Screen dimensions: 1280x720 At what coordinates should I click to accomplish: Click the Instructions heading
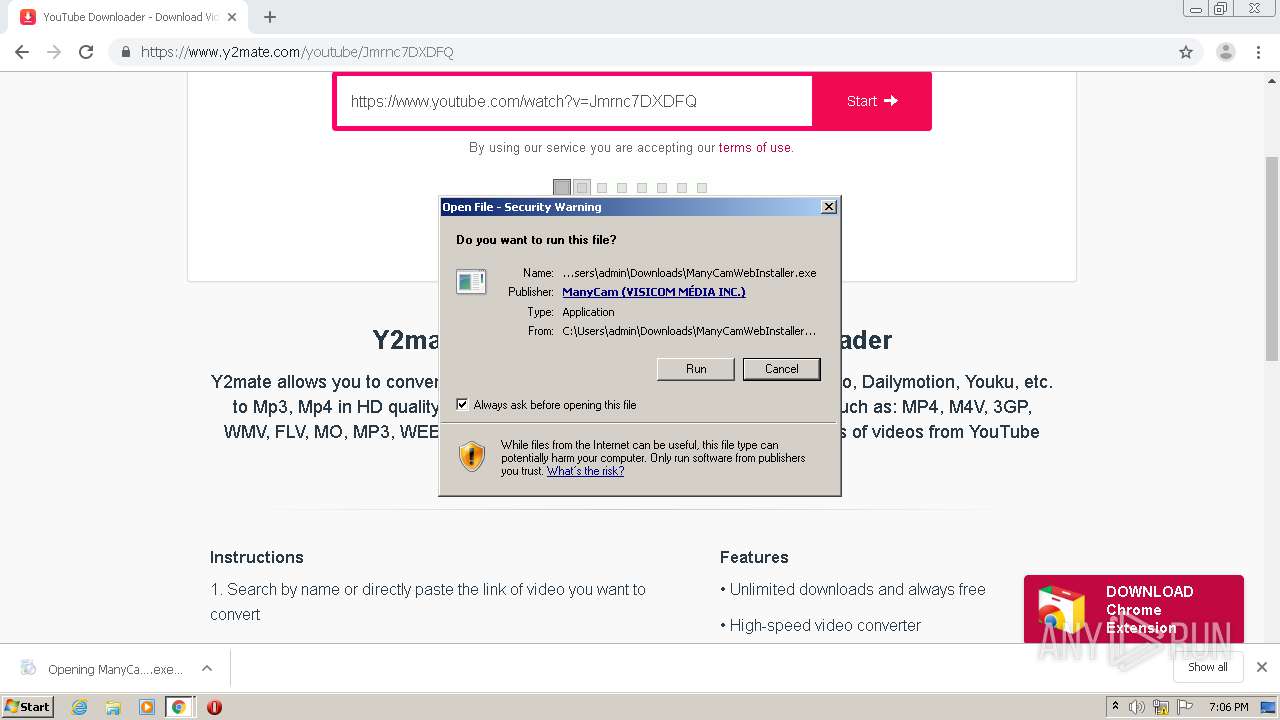257,557
